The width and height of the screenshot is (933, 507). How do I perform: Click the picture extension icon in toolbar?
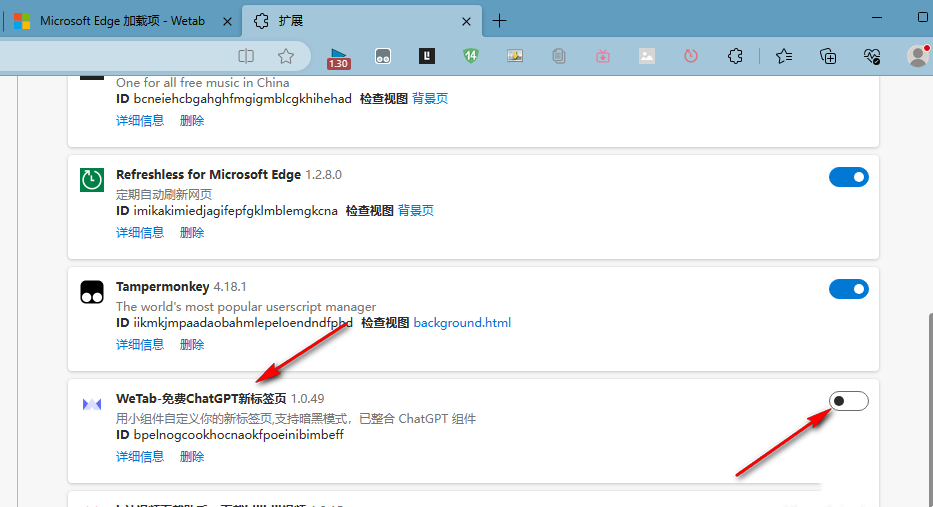click(x=515, y=56)
